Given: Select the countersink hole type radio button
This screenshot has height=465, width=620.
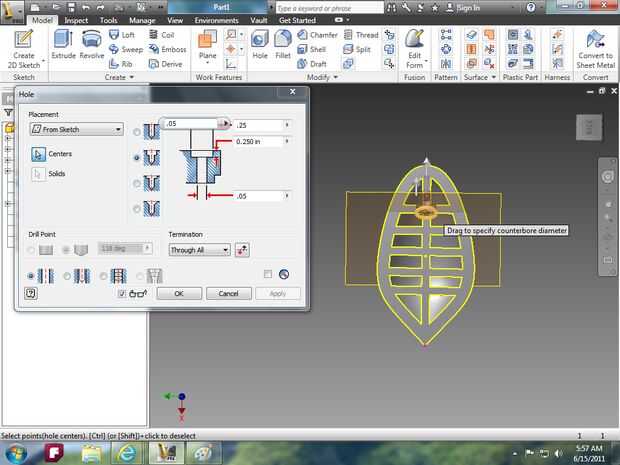Looking at the screenshot, I should 137,208.
